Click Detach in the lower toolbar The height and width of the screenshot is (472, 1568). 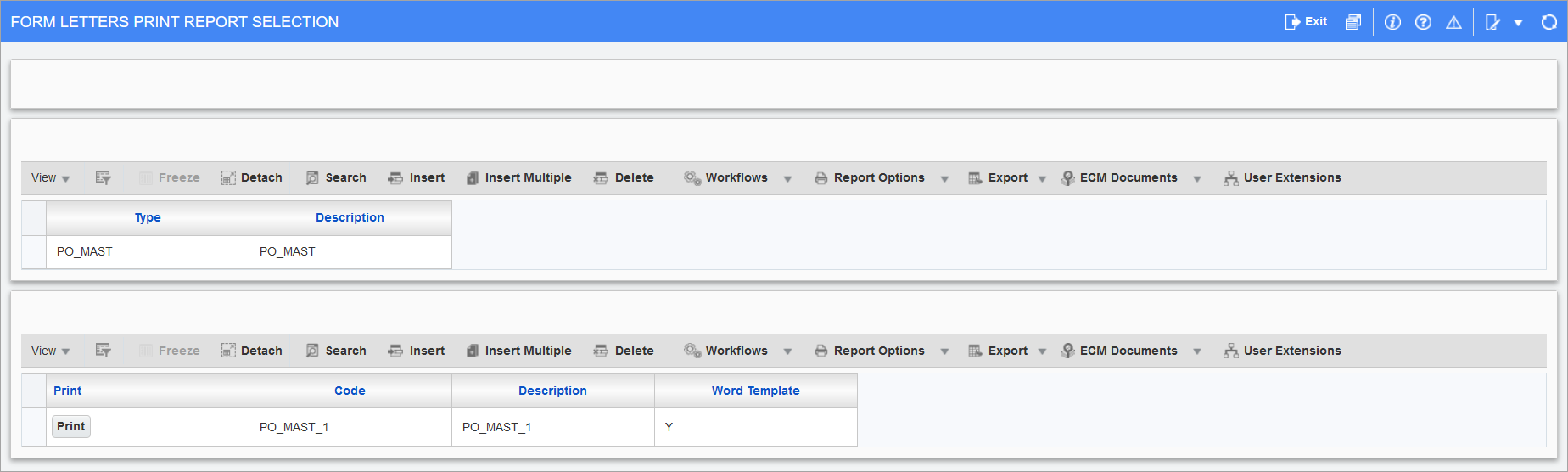(x=252, y=351)
